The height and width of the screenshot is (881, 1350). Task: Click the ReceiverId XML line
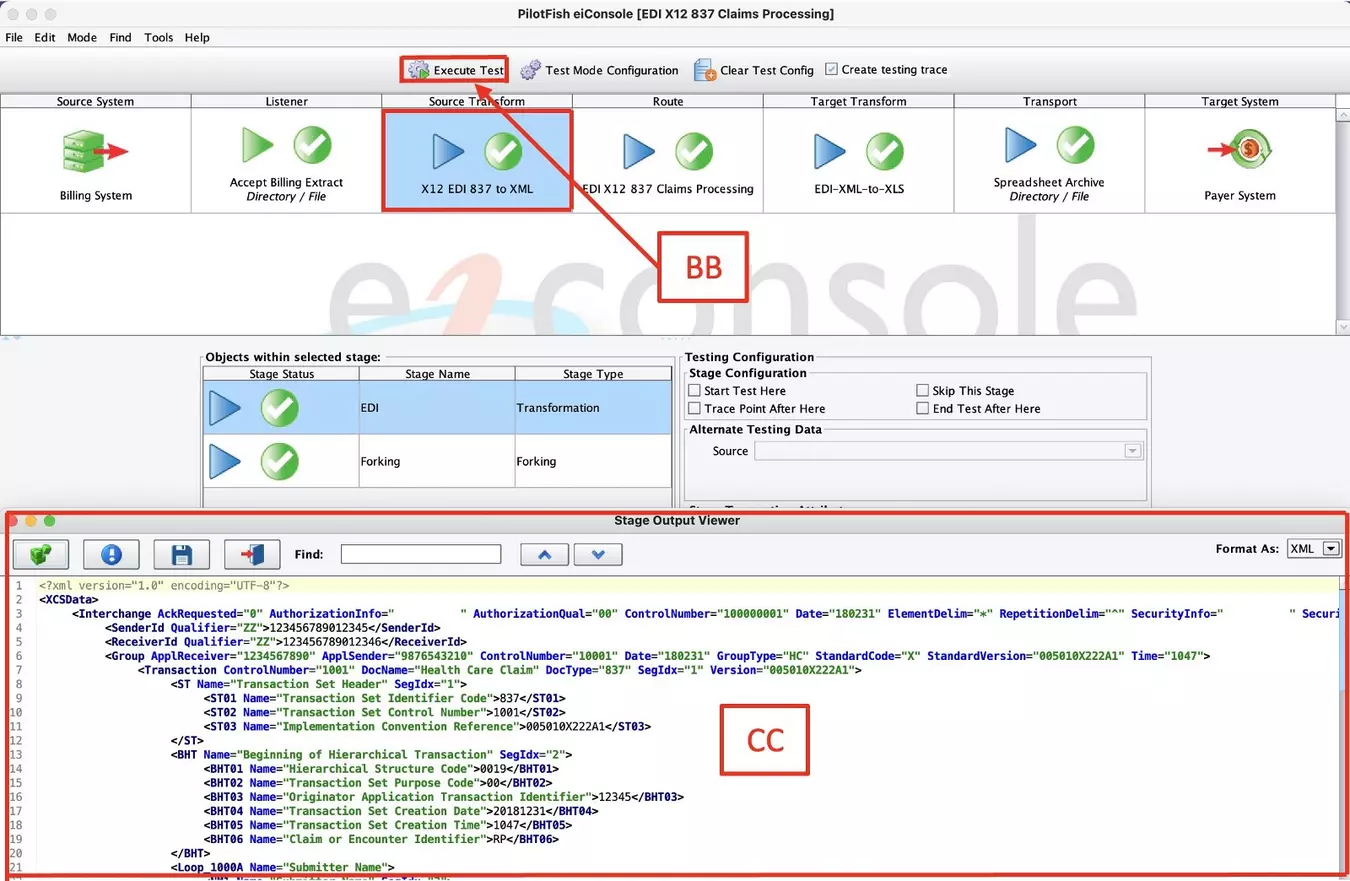tap(285, 641)
